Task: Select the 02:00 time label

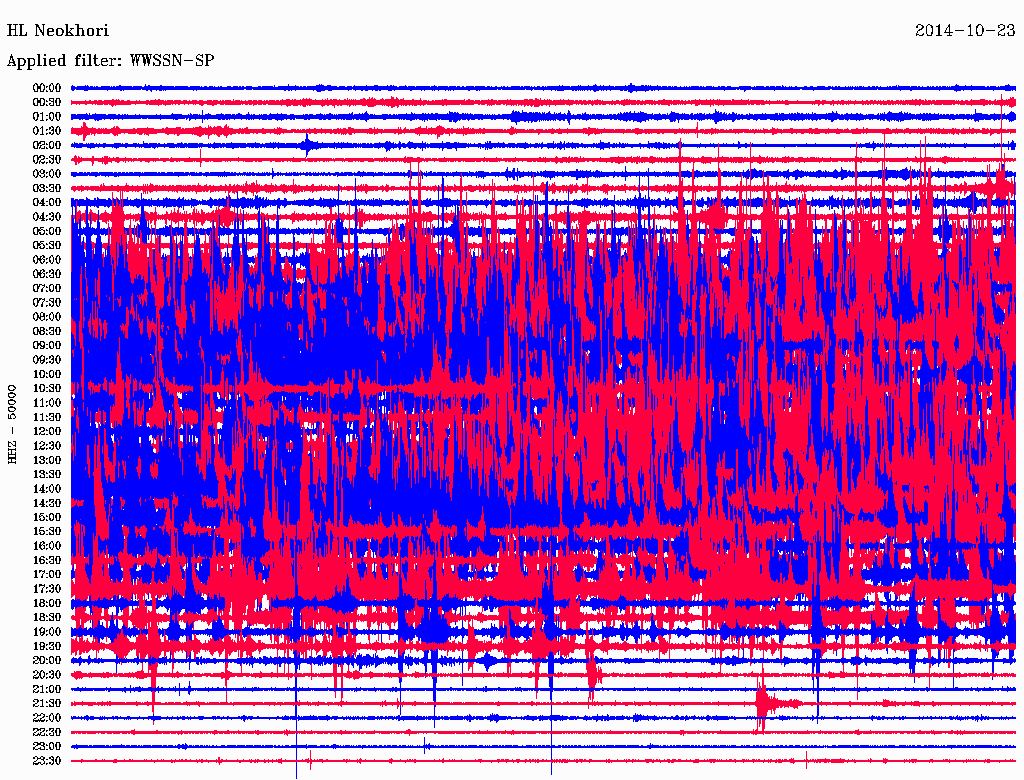Action: [x=46, y=145]
